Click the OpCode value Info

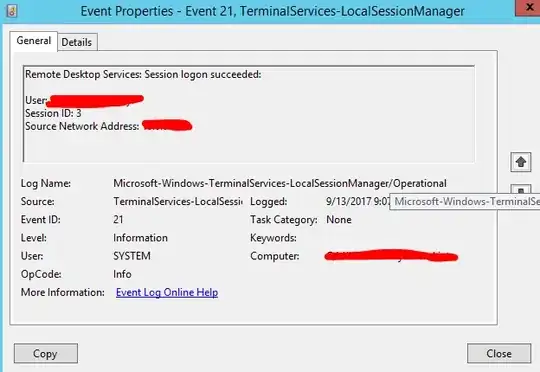(x=122, y=274)
